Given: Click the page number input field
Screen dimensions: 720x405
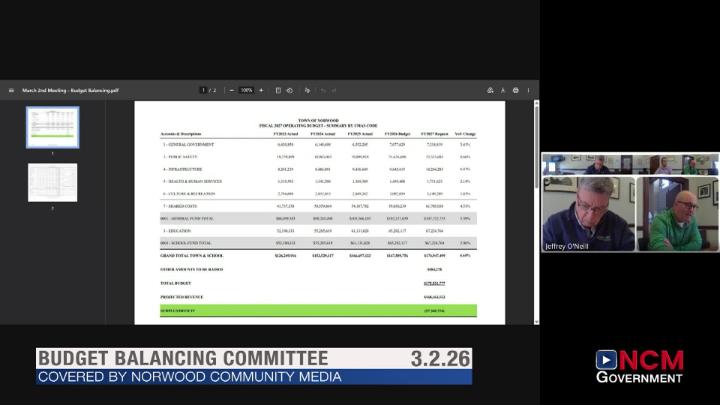Looking at the screenshot, I should (x=203, y=90).
